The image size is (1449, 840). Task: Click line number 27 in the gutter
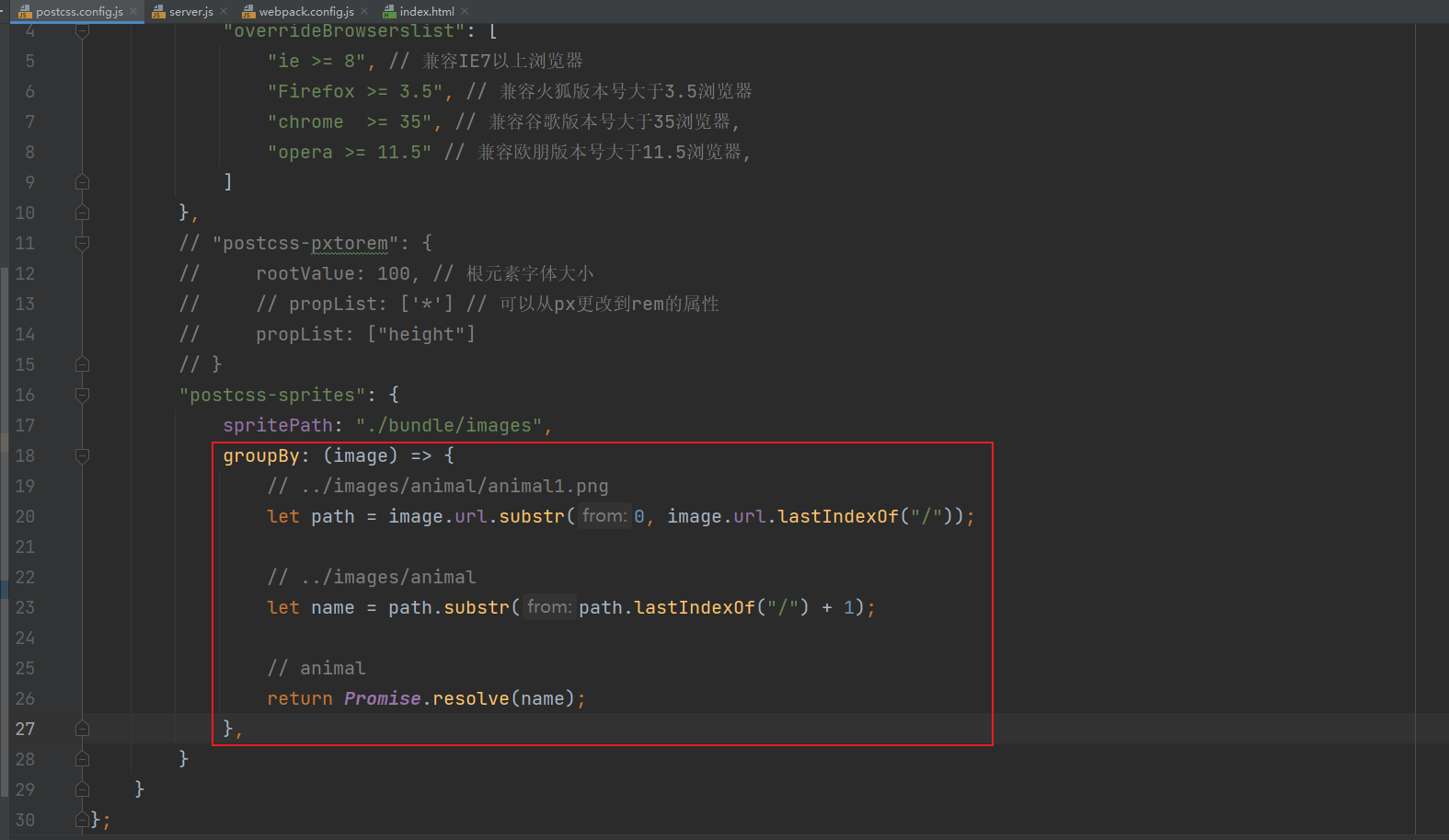point(25,729)
